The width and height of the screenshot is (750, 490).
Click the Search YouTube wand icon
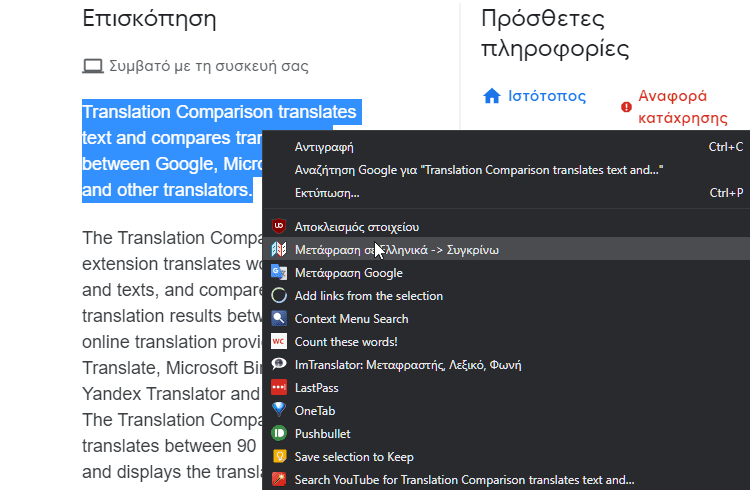(x=279, y=479)
